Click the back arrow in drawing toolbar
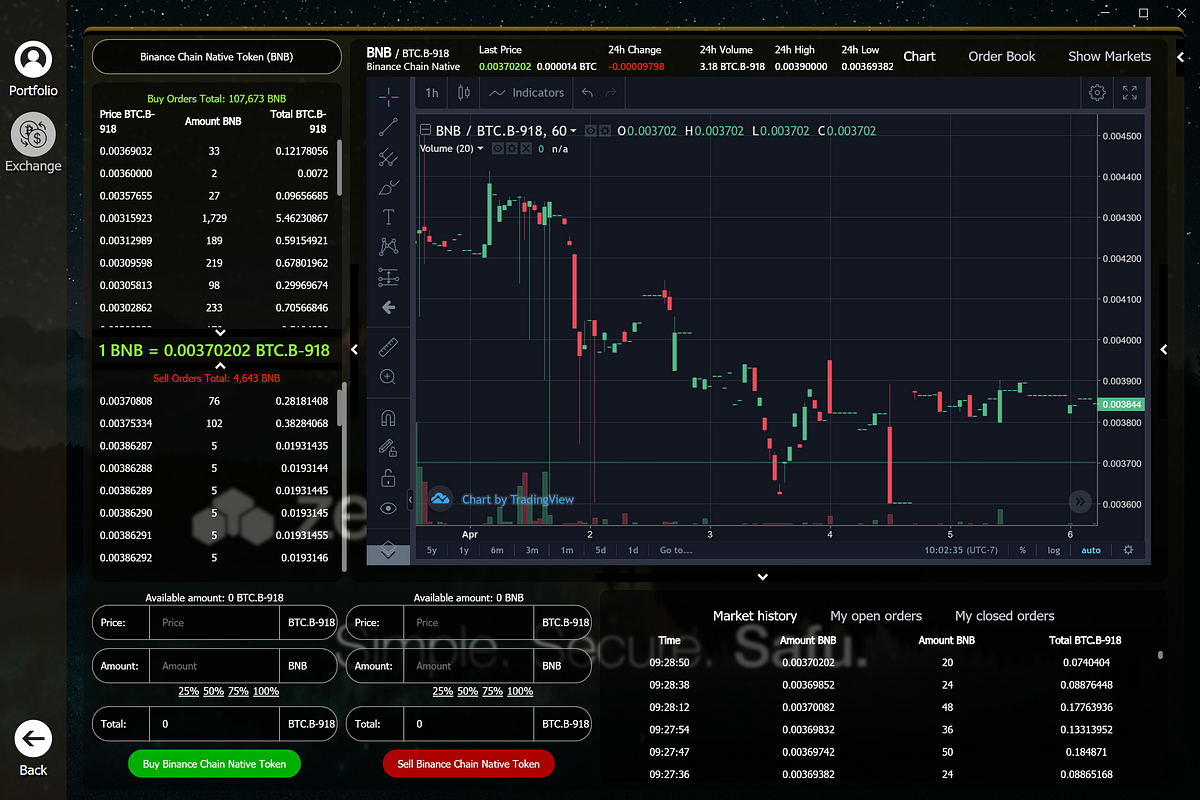Viewport: 1200px width, 800px height. [x=389, y=307]
